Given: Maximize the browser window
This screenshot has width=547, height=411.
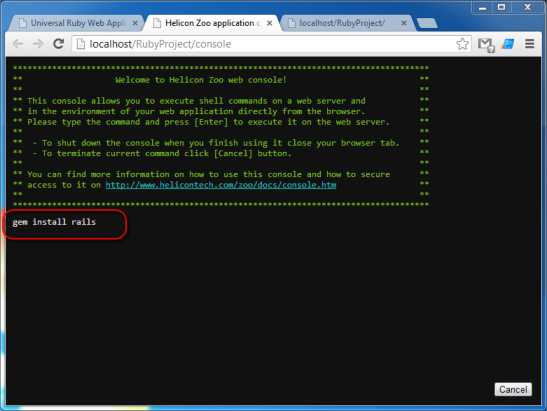Looking at the screenshot, I should (501, 7).
